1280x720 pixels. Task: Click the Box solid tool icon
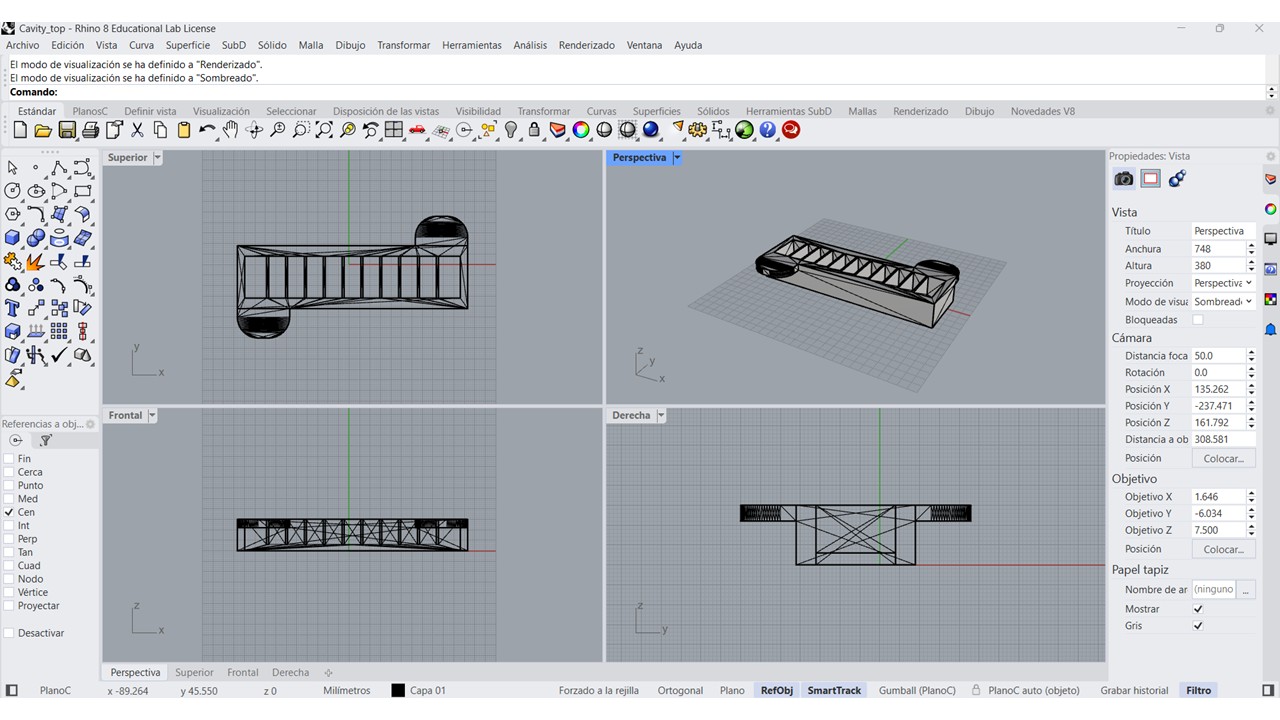[13, 238]
